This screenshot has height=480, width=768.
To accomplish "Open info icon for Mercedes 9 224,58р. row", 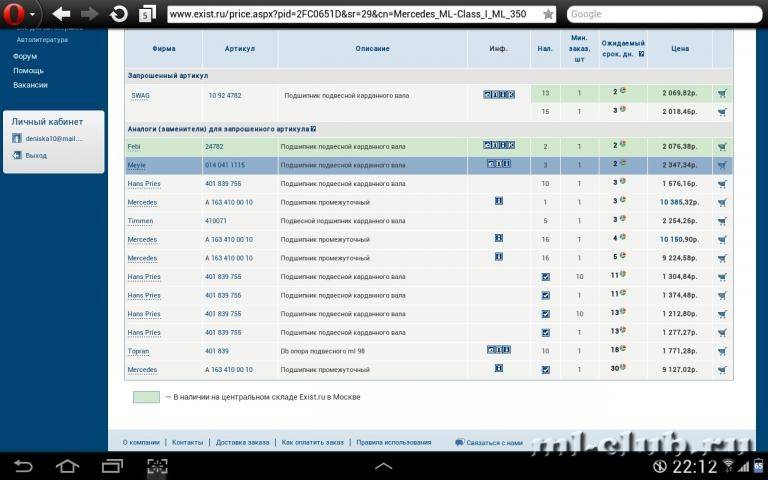I will point(499,257).
